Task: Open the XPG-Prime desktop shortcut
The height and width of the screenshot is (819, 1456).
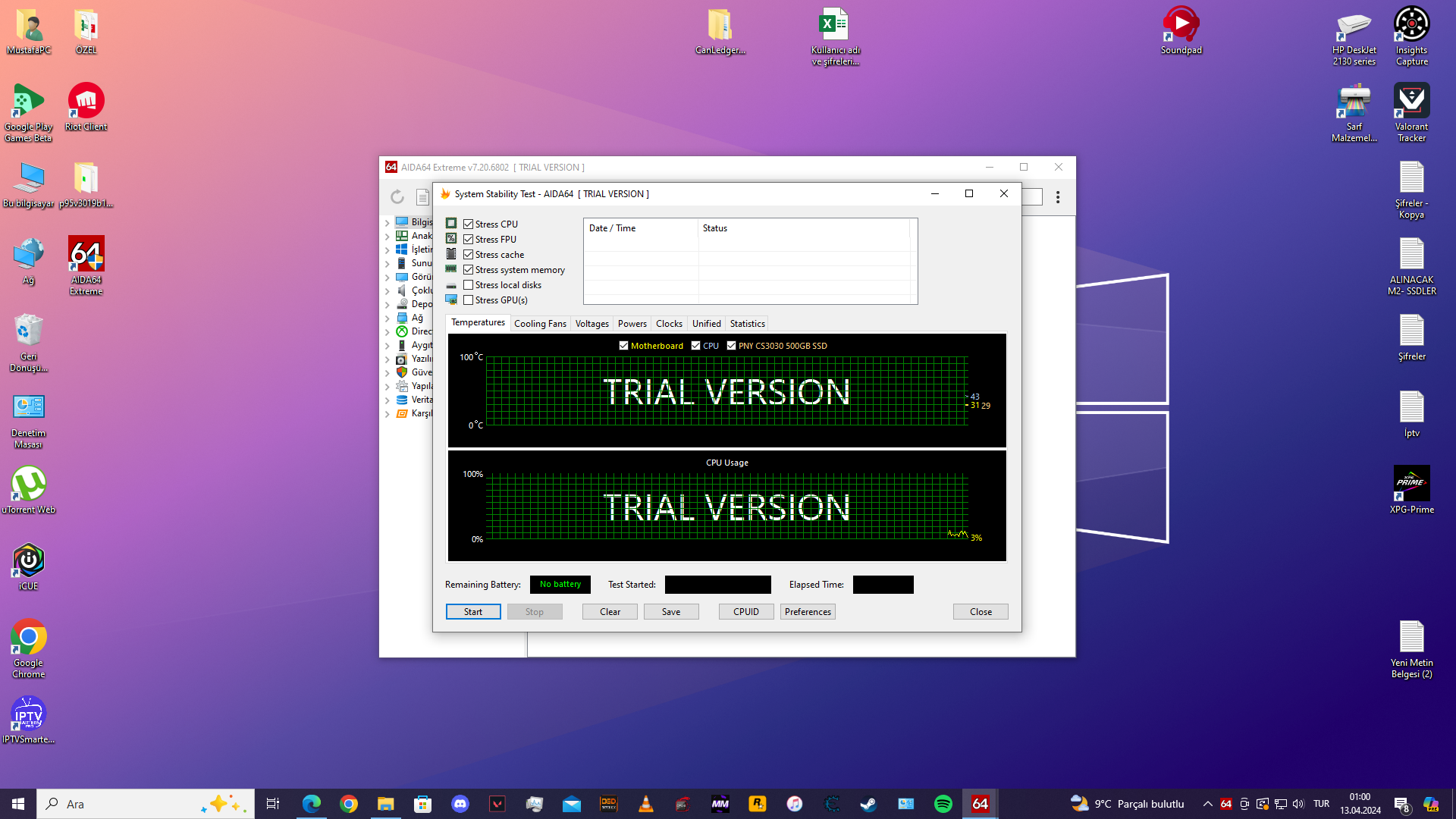Action: pyautogui.click(x=1411, y=490)
